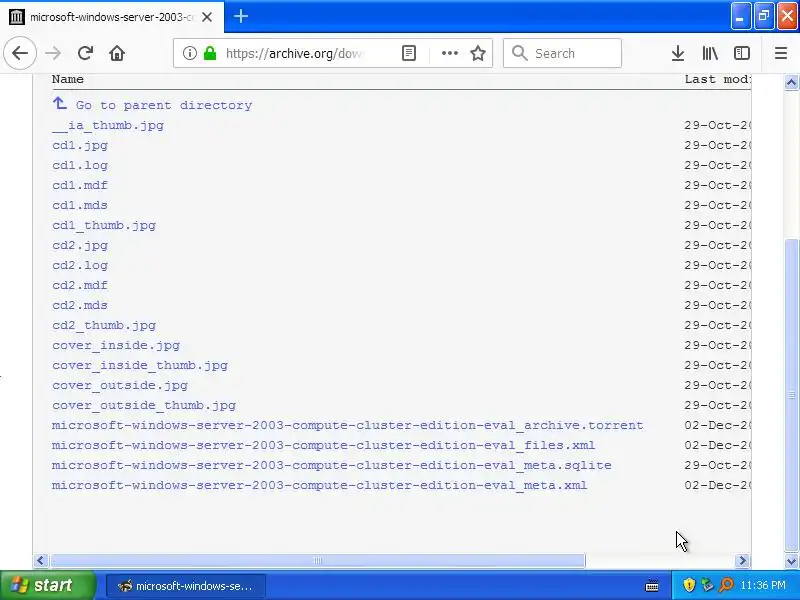
Task: Open the cd2_thumb.jpg link
Action: tap(104, 326)
